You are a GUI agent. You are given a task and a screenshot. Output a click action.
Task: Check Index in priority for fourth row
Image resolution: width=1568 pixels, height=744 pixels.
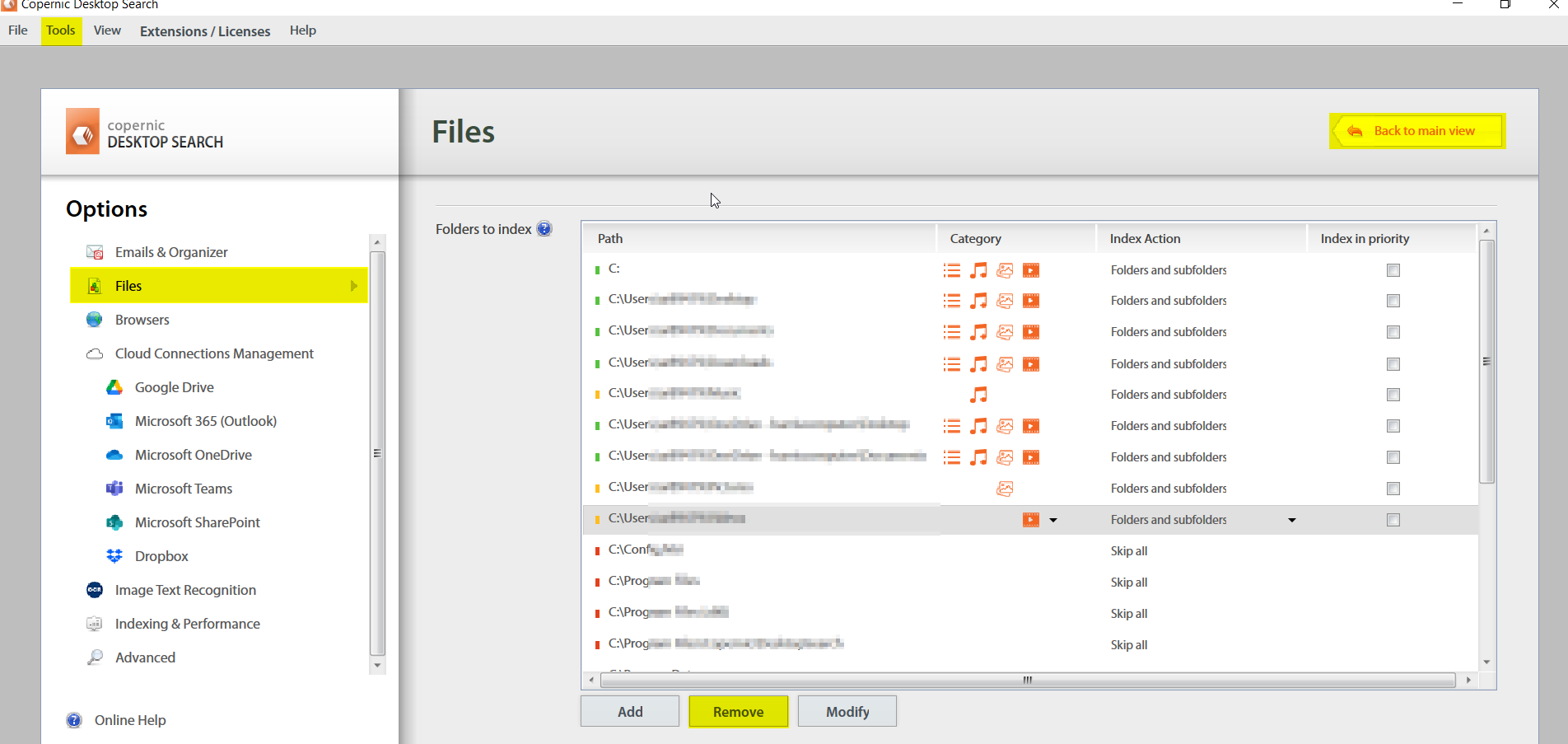pyautogui.click(x=1393, y=364)
